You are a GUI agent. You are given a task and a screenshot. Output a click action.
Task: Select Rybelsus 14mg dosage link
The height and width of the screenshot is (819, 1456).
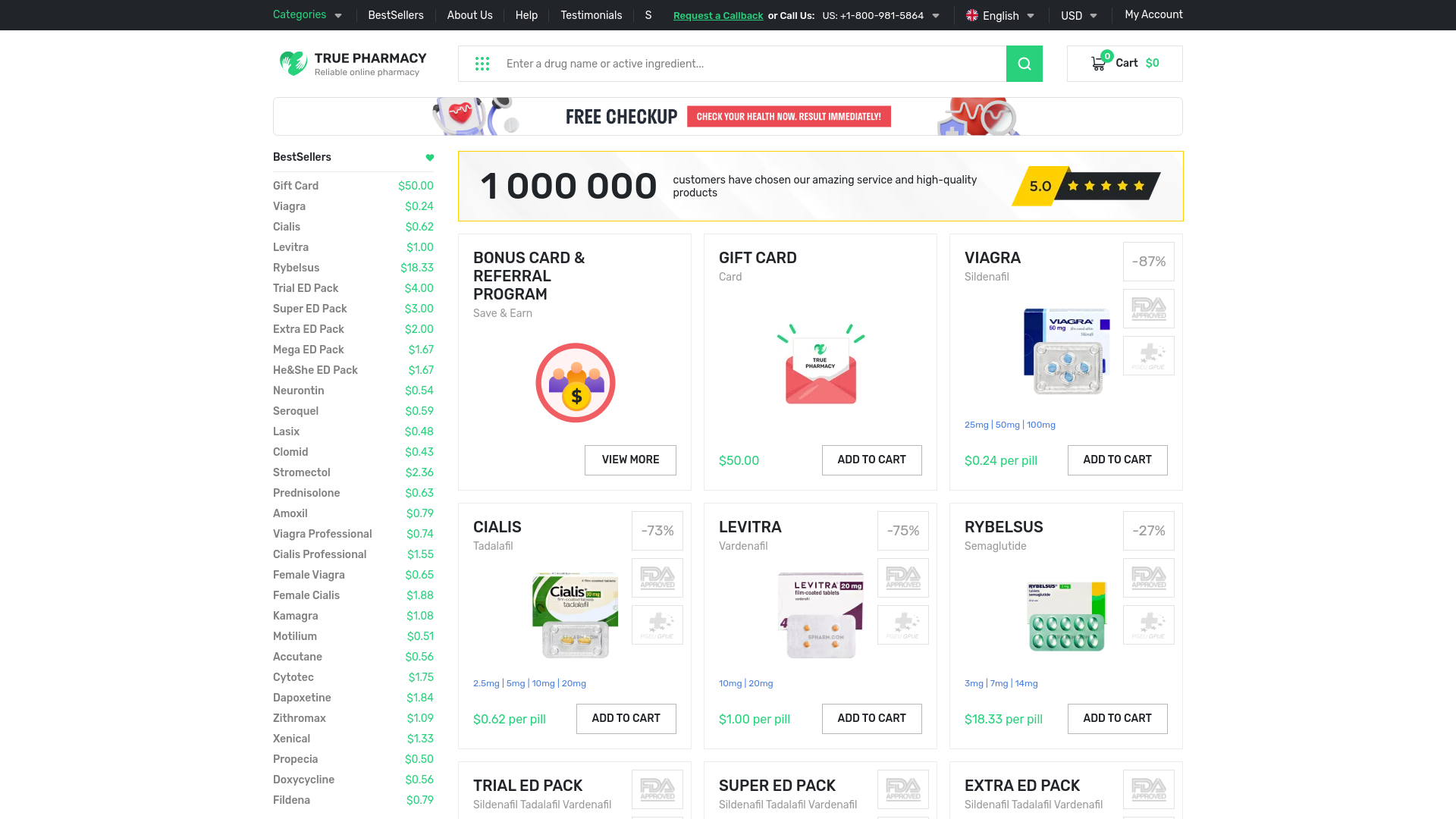1027,684
